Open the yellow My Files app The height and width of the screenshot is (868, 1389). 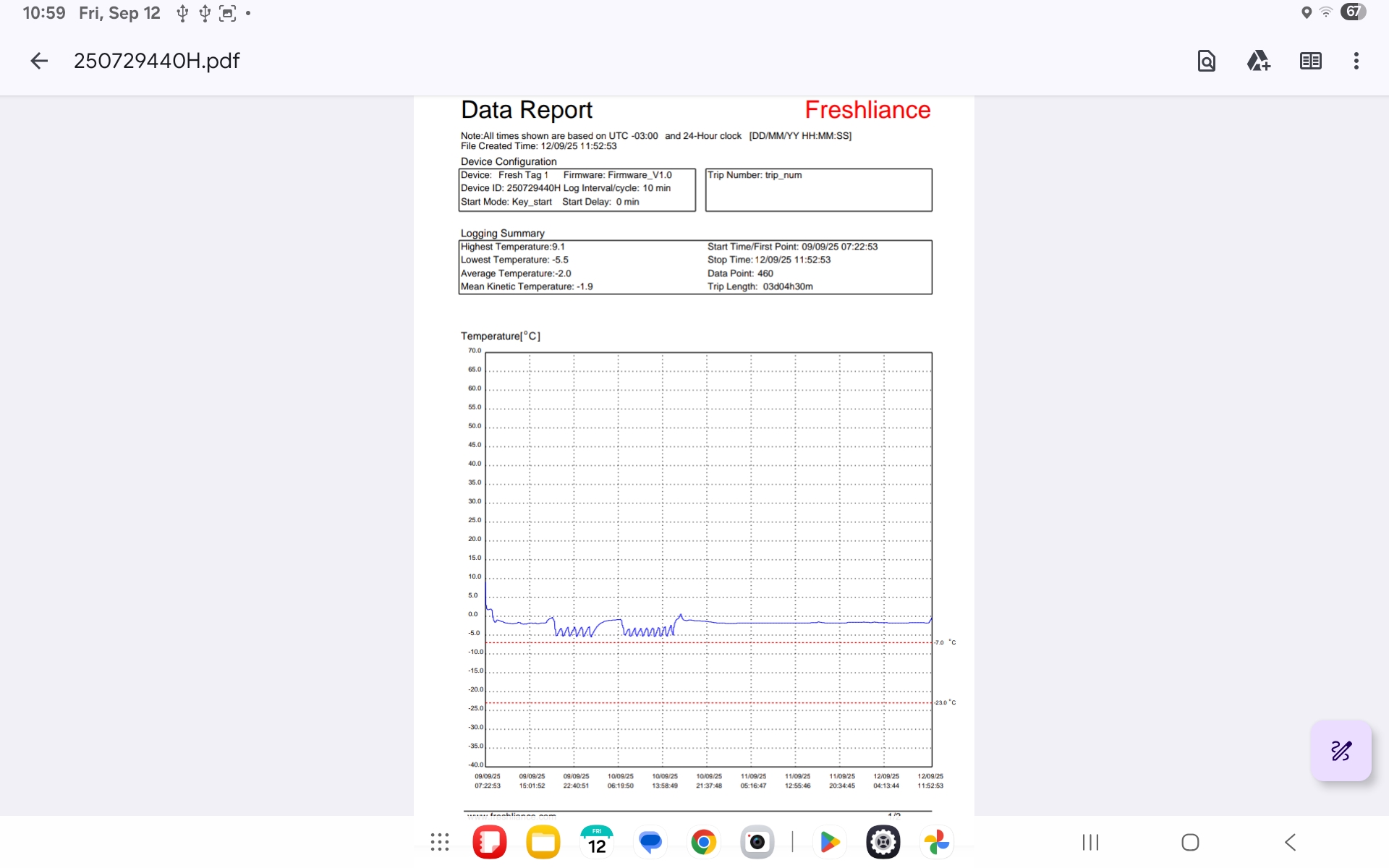543,842
